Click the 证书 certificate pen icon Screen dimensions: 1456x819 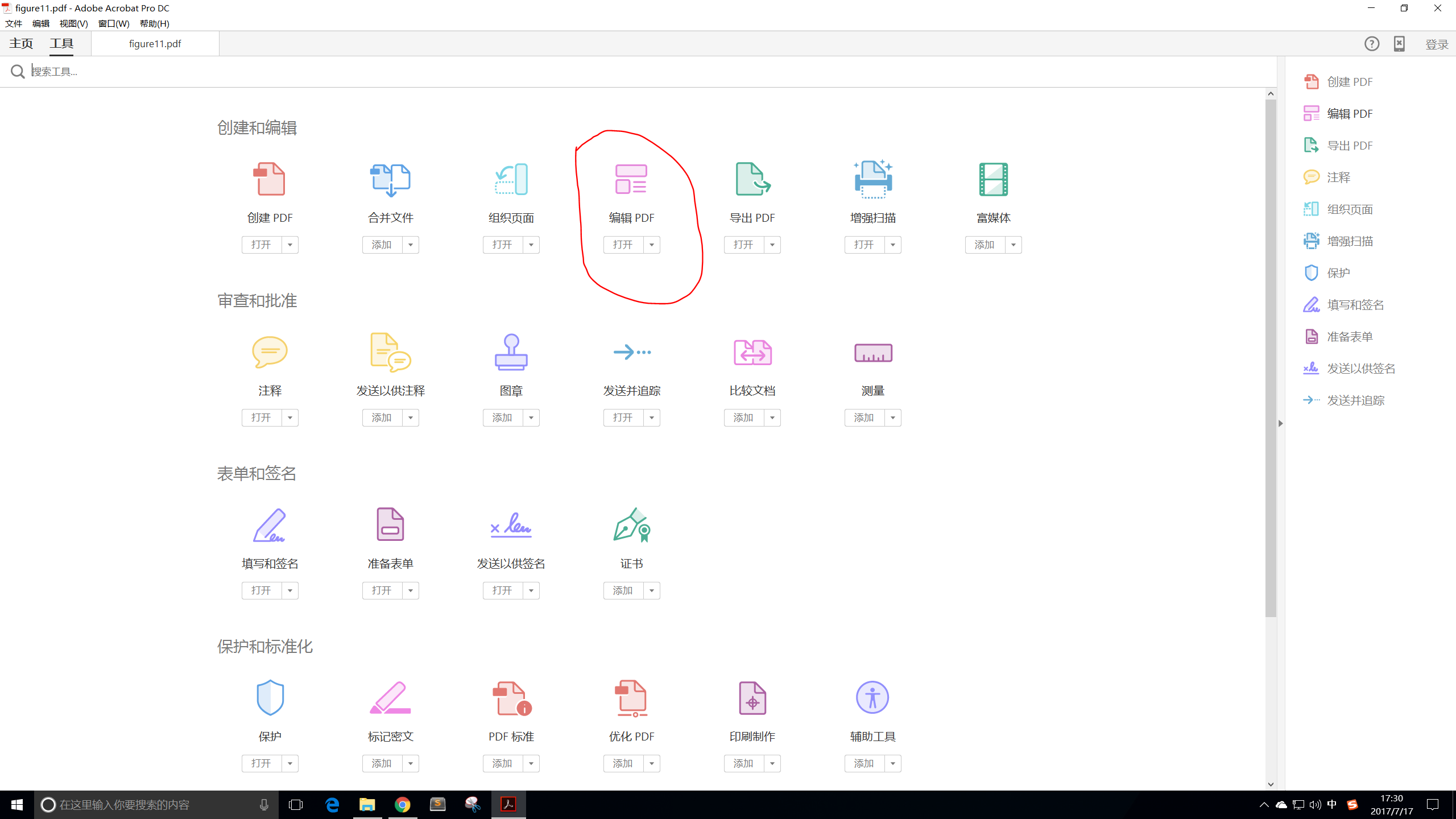[631, 525]
